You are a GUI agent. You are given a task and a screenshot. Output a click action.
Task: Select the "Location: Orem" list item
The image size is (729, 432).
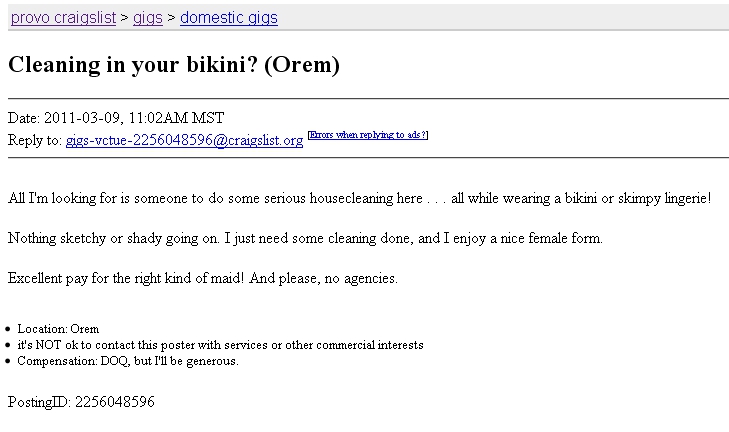click(58, 329)
